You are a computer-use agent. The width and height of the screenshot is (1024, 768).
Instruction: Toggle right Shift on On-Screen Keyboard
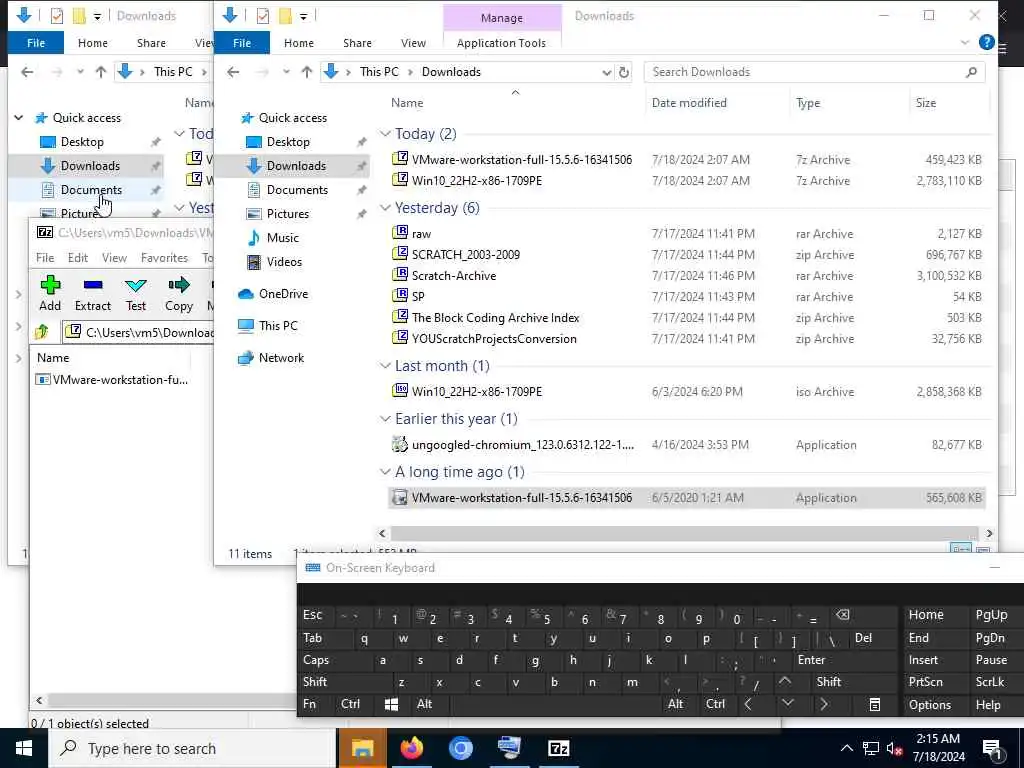tap(829, 682)
